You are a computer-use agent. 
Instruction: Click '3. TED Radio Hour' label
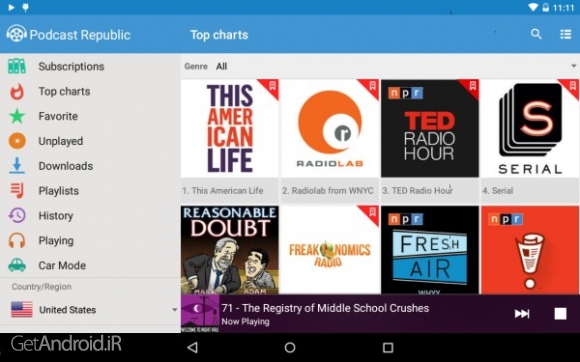click(x=418, y=190)
